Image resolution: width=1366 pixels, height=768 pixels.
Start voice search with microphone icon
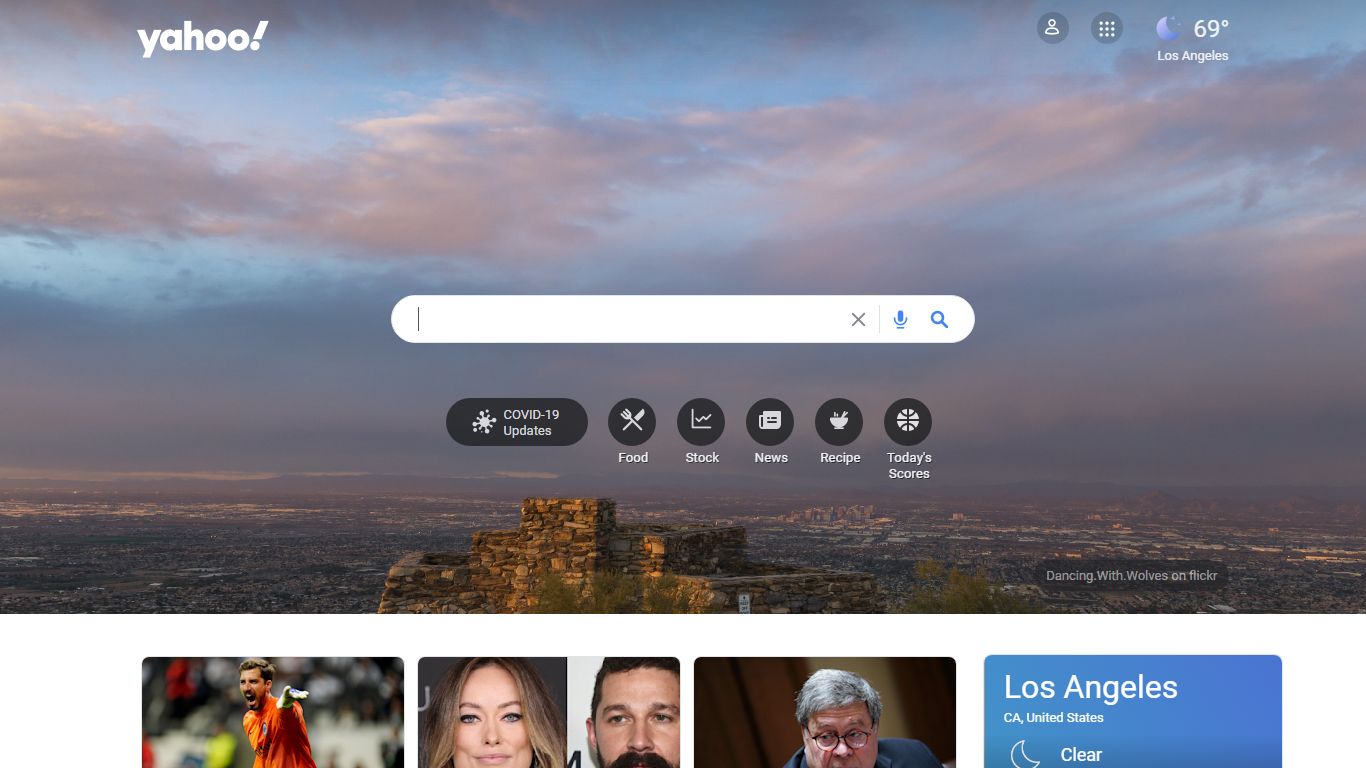coord(900,319)
